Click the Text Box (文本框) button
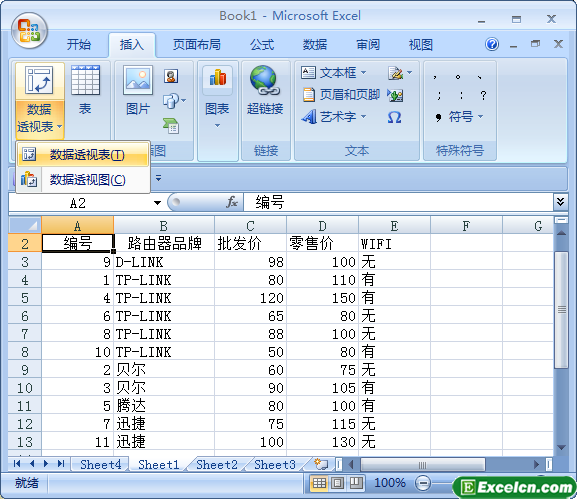Image resolution: width=577 pixels, height=499 pixels. (329, 72)
